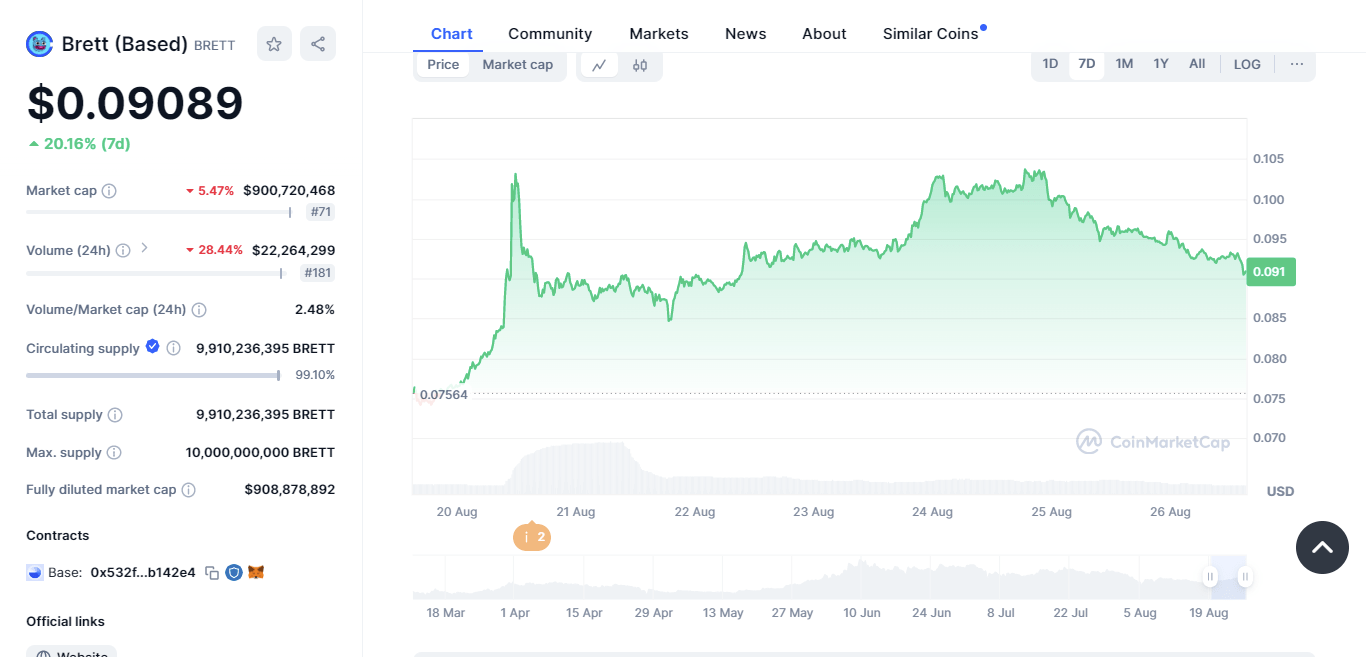Click the fully diluted value $908,878,892
This screenshot has width=1366, height=657.
[x=290, y=490]
